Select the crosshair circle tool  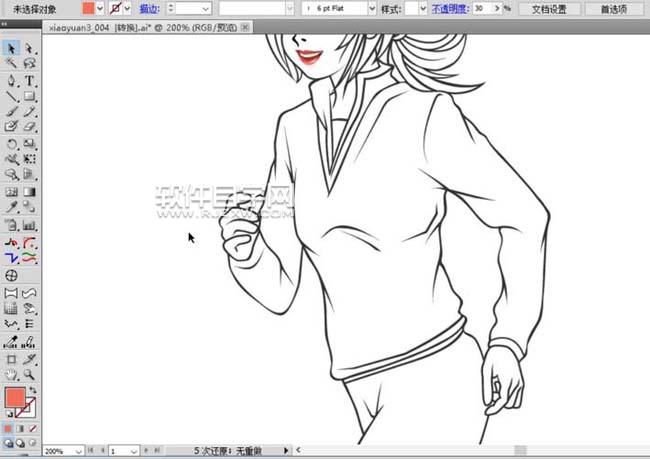click(x=11, y=275)
